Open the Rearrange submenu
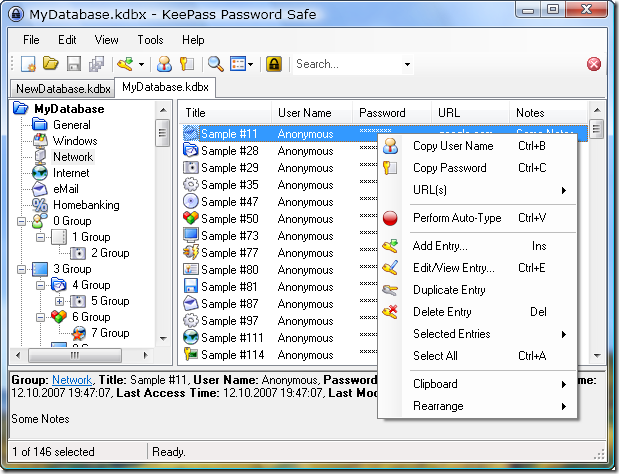Screen dimensions: 619x474 478,407
